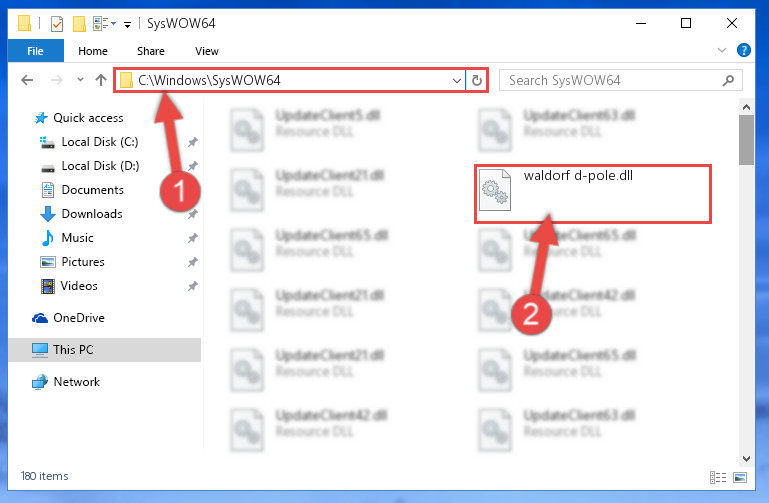This screenshot has width=769, height=503.
Task: Go up one folder level arrow
Action: tap(101, 80)
